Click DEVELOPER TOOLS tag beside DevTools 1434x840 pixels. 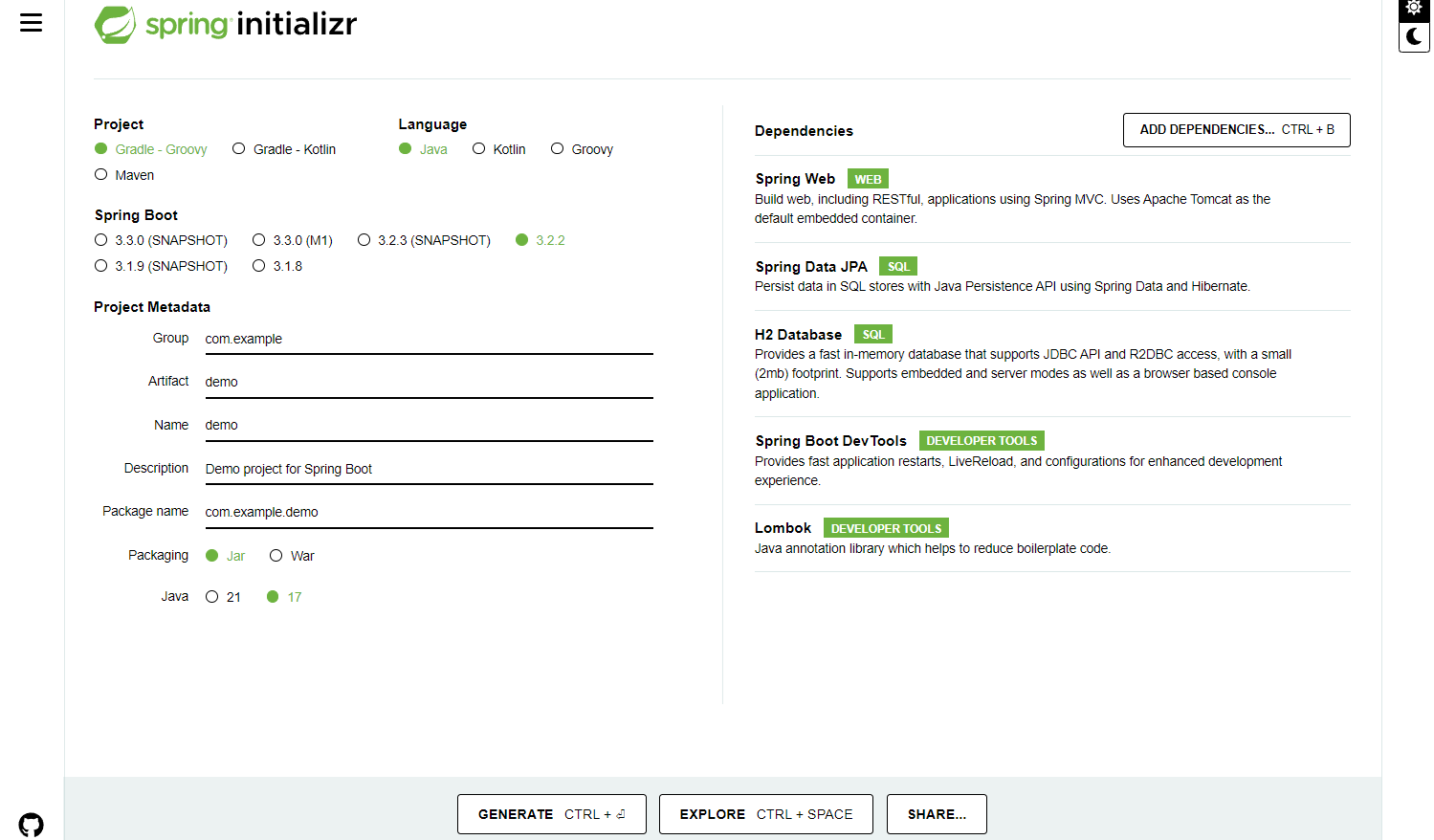click(982, 441)
